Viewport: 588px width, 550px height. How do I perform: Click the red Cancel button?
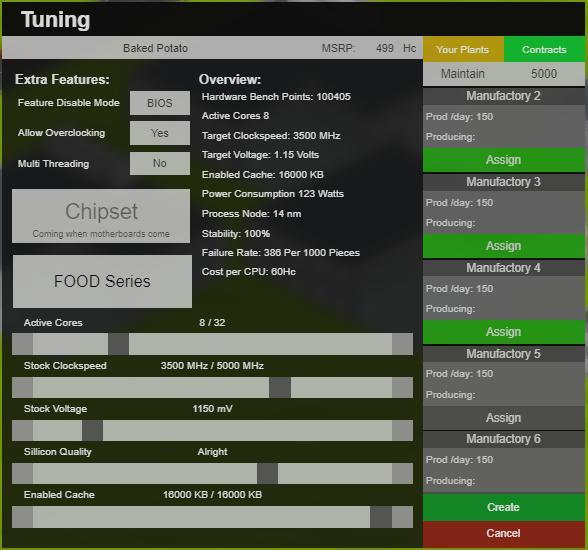(504, 533)
